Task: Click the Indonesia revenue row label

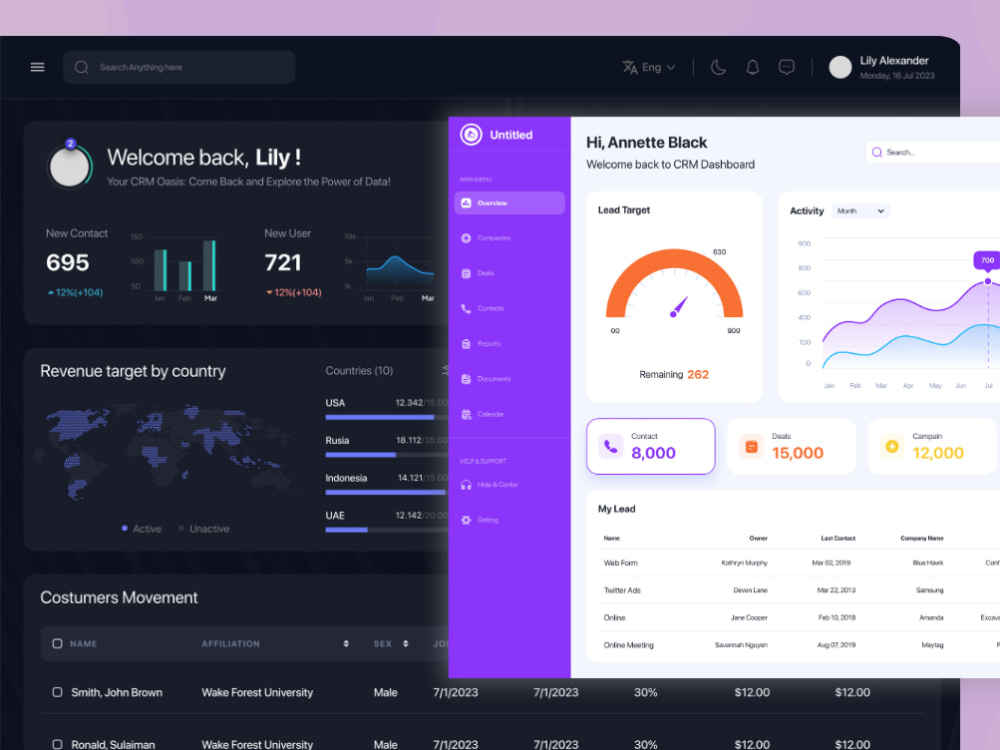Action: click(x=346, y=478)
